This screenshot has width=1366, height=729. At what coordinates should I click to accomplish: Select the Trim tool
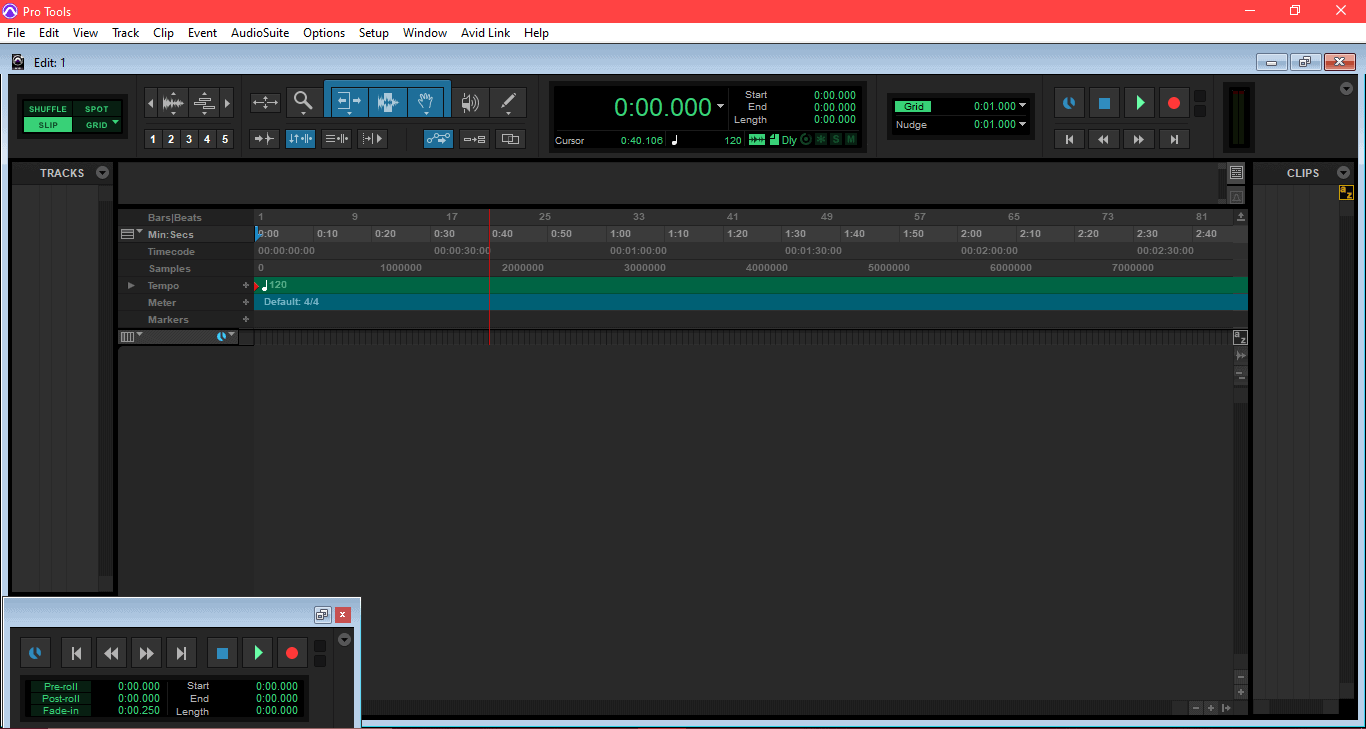tap(349, 101)
